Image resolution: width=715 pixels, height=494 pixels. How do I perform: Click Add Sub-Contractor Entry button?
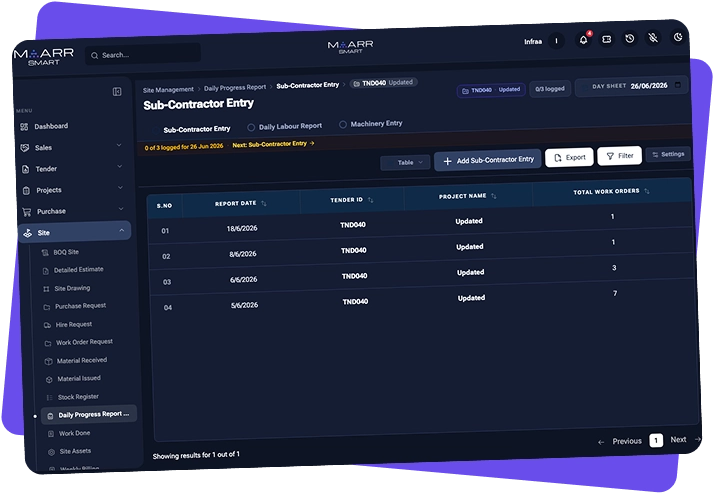[488, 160]
